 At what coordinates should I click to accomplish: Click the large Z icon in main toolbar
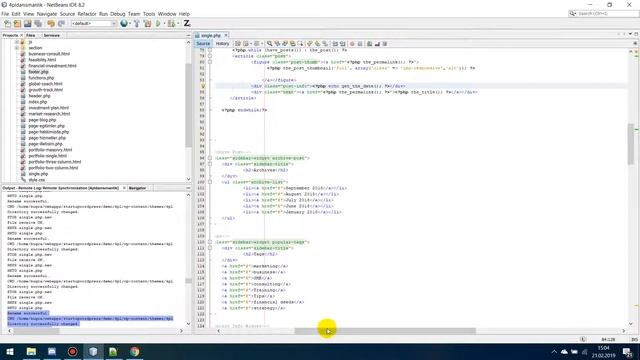click(x=187, y=24)
